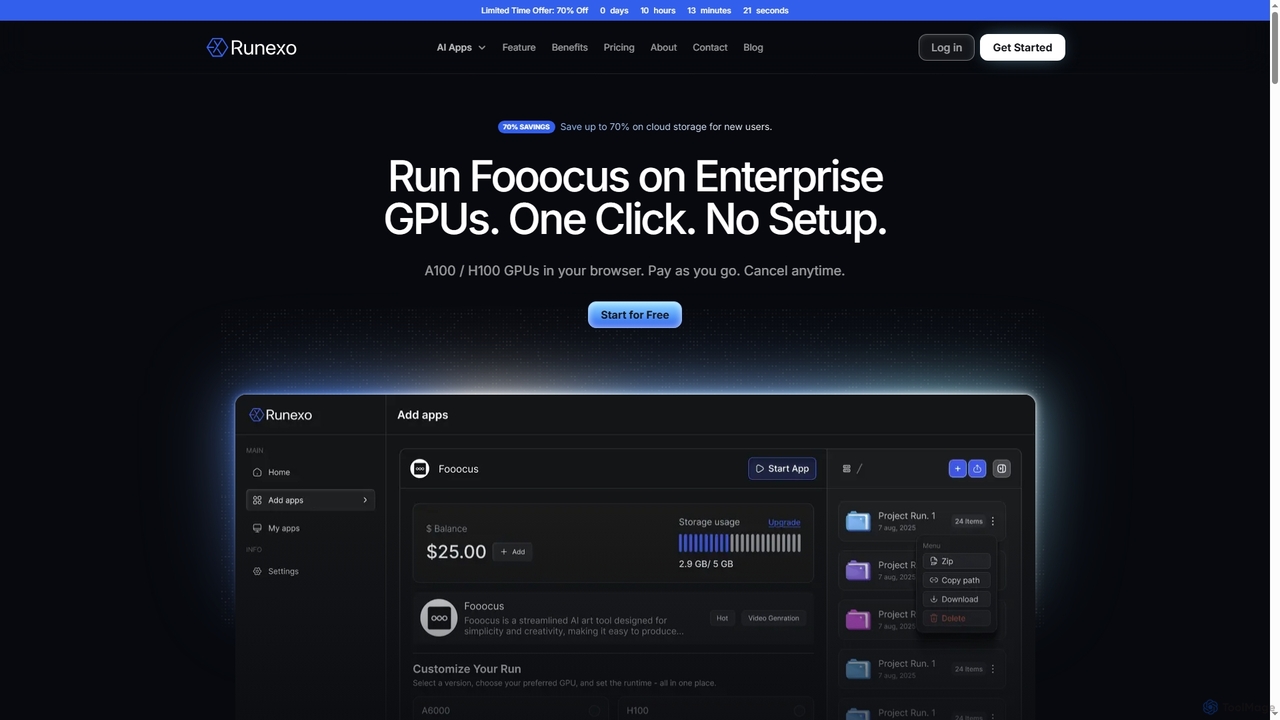Select the H100 GPU radio option

[x=799, y=711]
